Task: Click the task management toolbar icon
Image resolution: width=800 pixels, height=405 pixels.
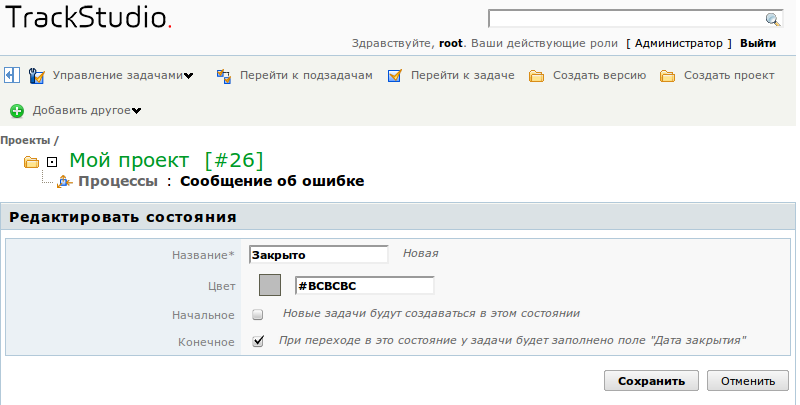Action: point(37,75)
